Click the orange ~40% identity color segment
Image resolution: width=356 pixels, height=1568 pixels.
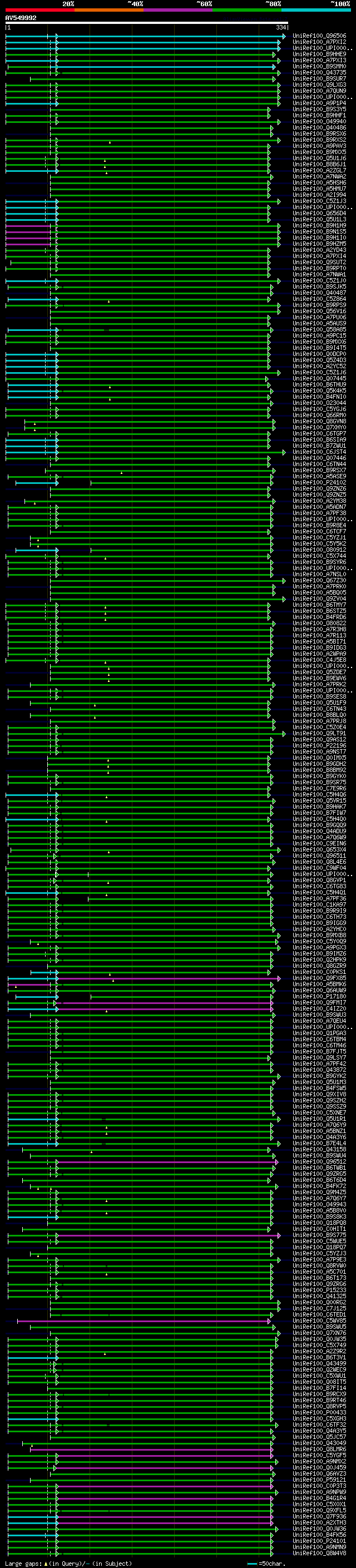(x=109, y=10)
